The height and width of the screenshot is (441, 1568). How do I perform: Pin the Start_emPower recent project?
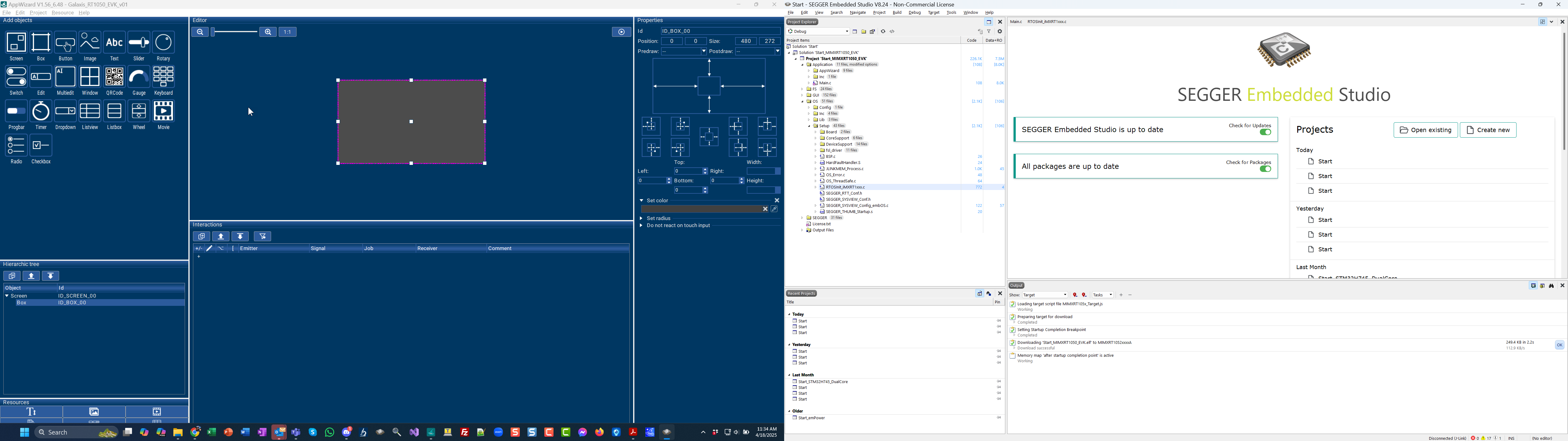click(999, 418)
